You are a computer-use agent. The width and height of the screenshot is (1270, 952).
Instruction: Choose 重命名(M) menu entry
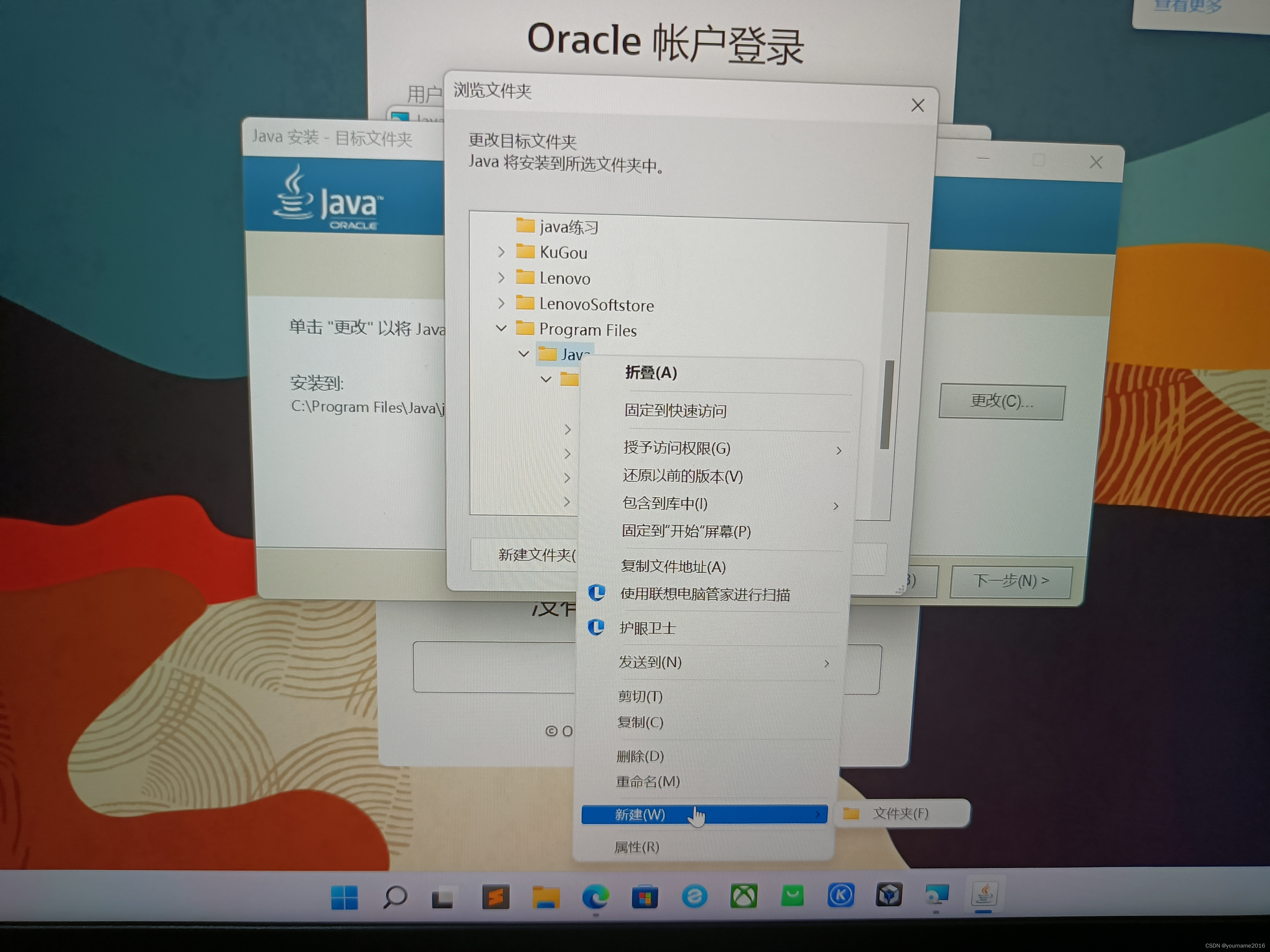pos(648,781)
